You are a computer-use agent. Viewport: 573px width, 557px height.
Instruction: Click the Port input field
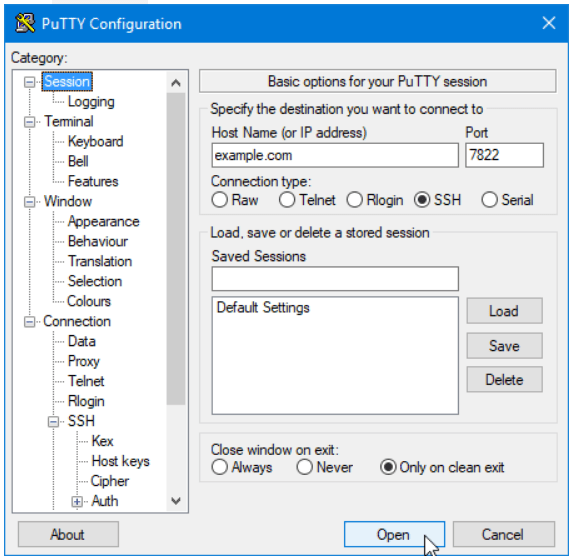click(x=504, y=155)
